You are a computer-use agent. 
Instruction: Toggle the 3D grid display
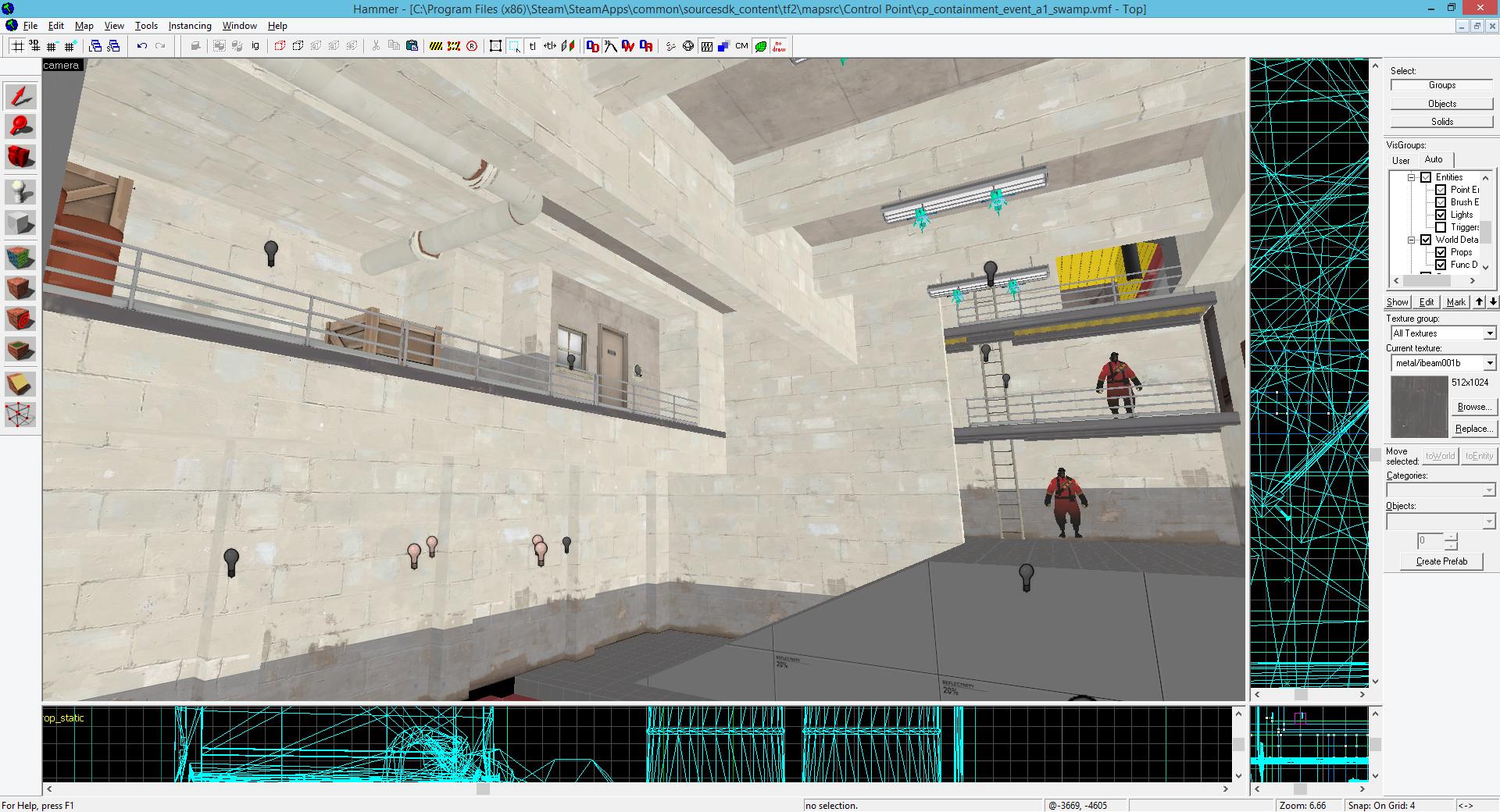(x=34, y=46)
